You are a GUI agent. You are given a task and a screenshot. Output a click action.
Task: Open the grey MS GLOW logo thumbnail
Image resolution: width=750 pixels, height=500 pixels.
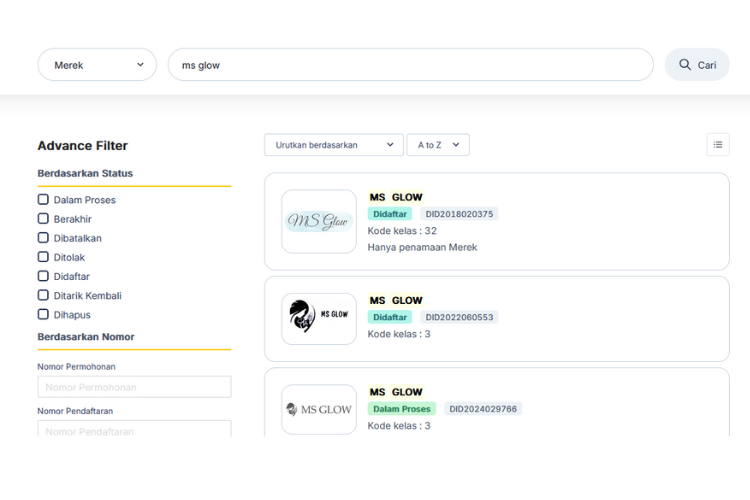[x=319, y=410]
